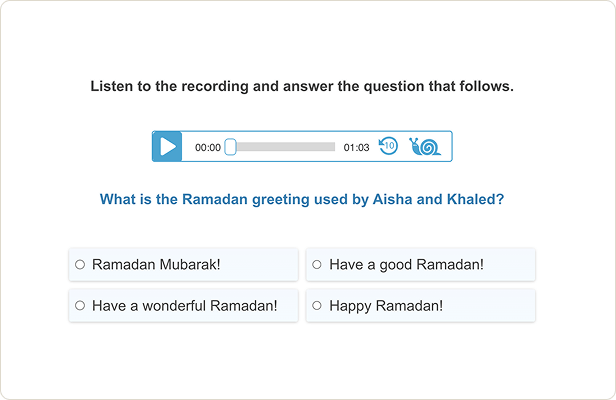
Task: Select the 'Ramadan Mubarak!' radio button
Action: (80, 265)
